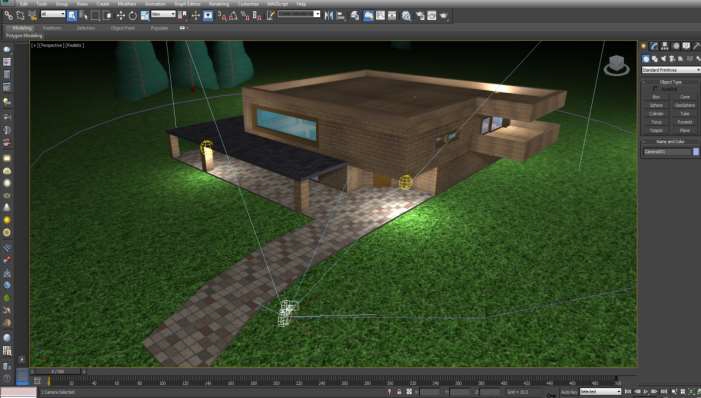Click the Plane primitive button
The image size is (701, 398).
pos(685,131)
